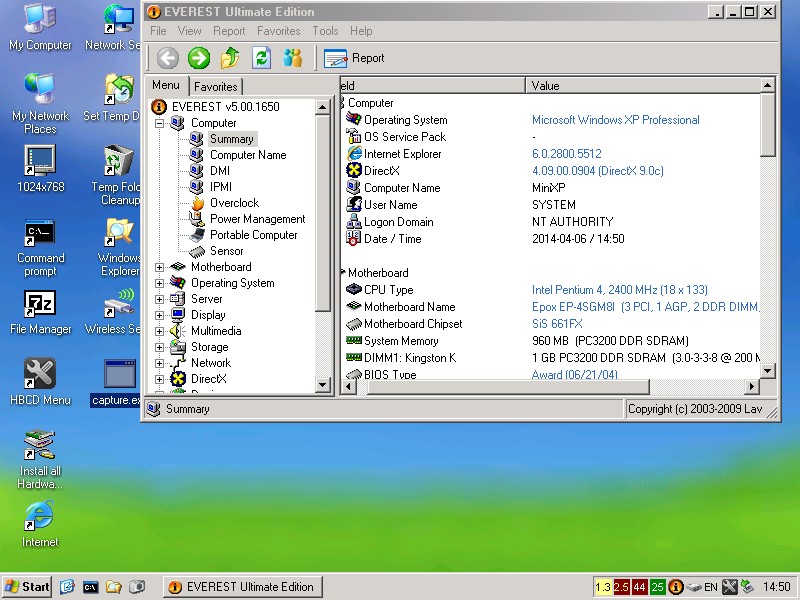Select EVEREST v5.00.1650 root tree item
800x600 pixels.
coord(226,107)
